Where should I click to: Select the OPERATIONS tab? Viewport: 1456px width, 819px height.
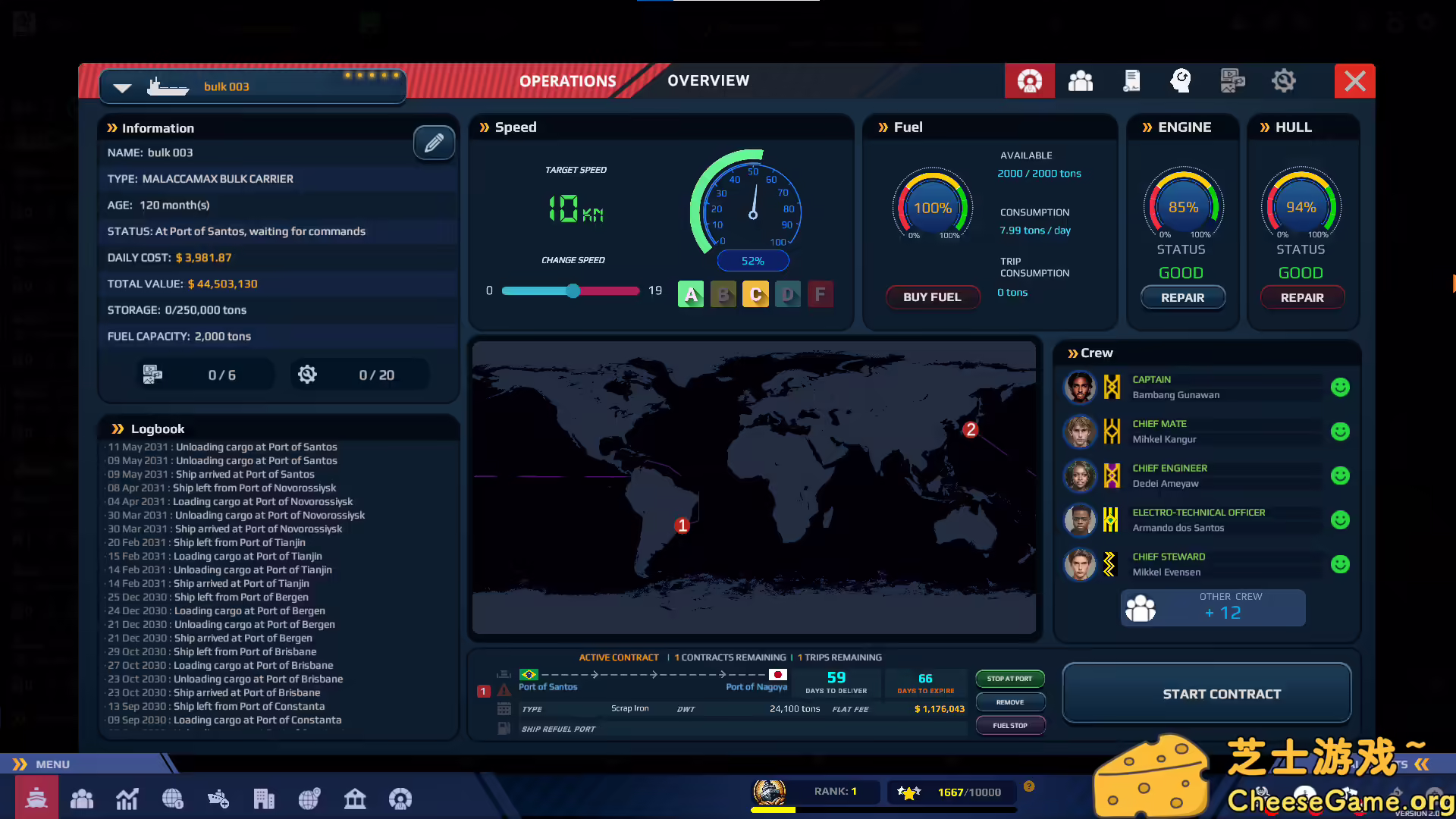(567, 80)
